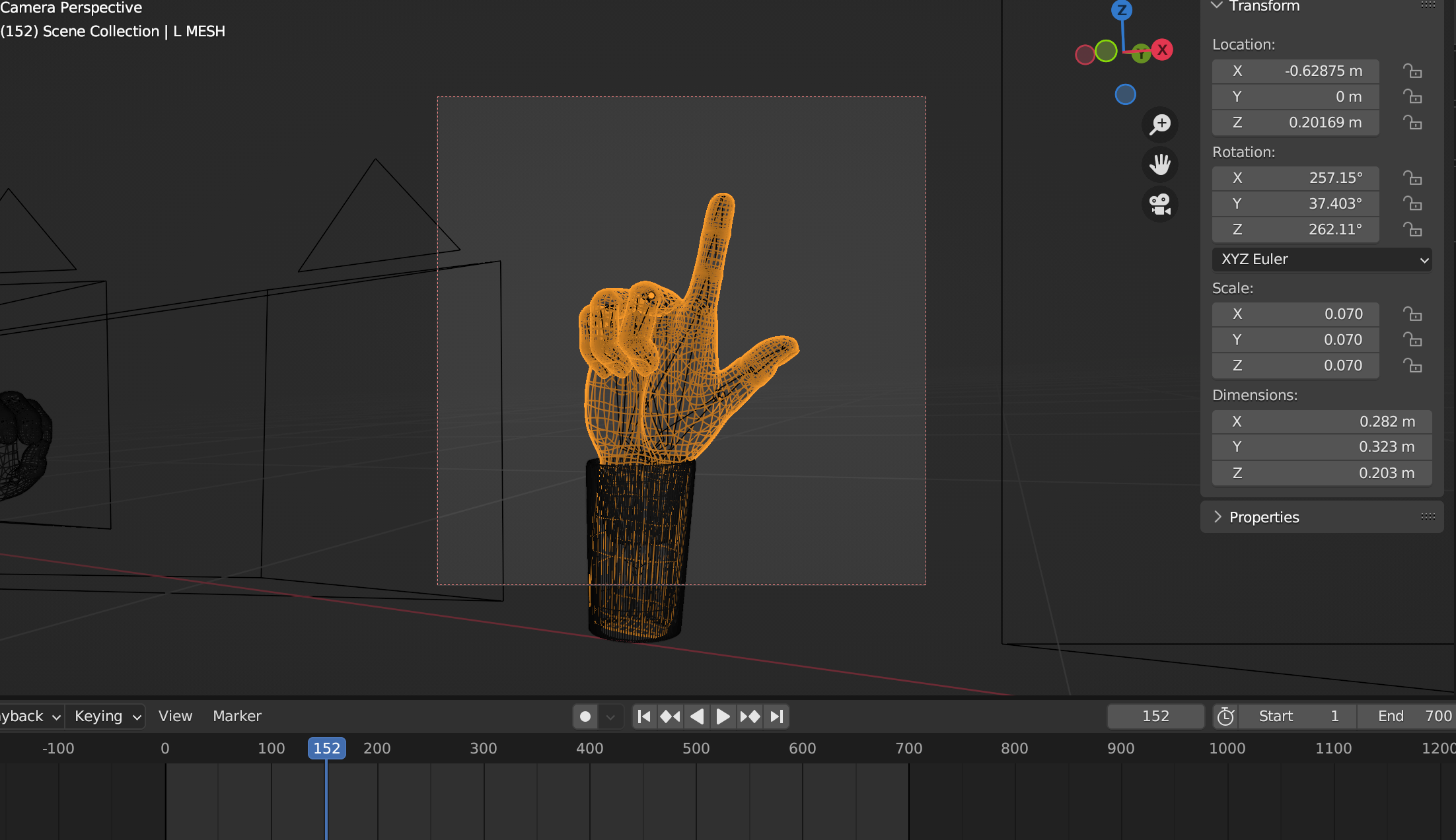1456x840 pixels.
Task: Toggle the auto keying record button
Action: [x=585, y=717]
